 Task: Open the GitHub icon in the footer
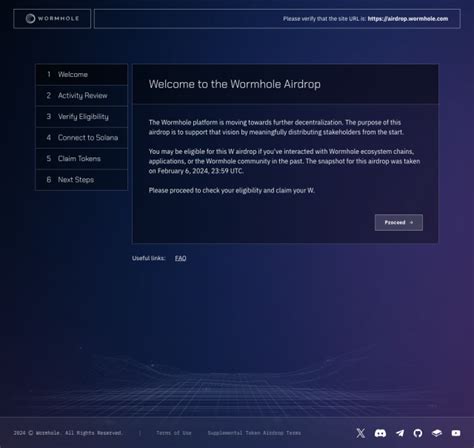418,433
